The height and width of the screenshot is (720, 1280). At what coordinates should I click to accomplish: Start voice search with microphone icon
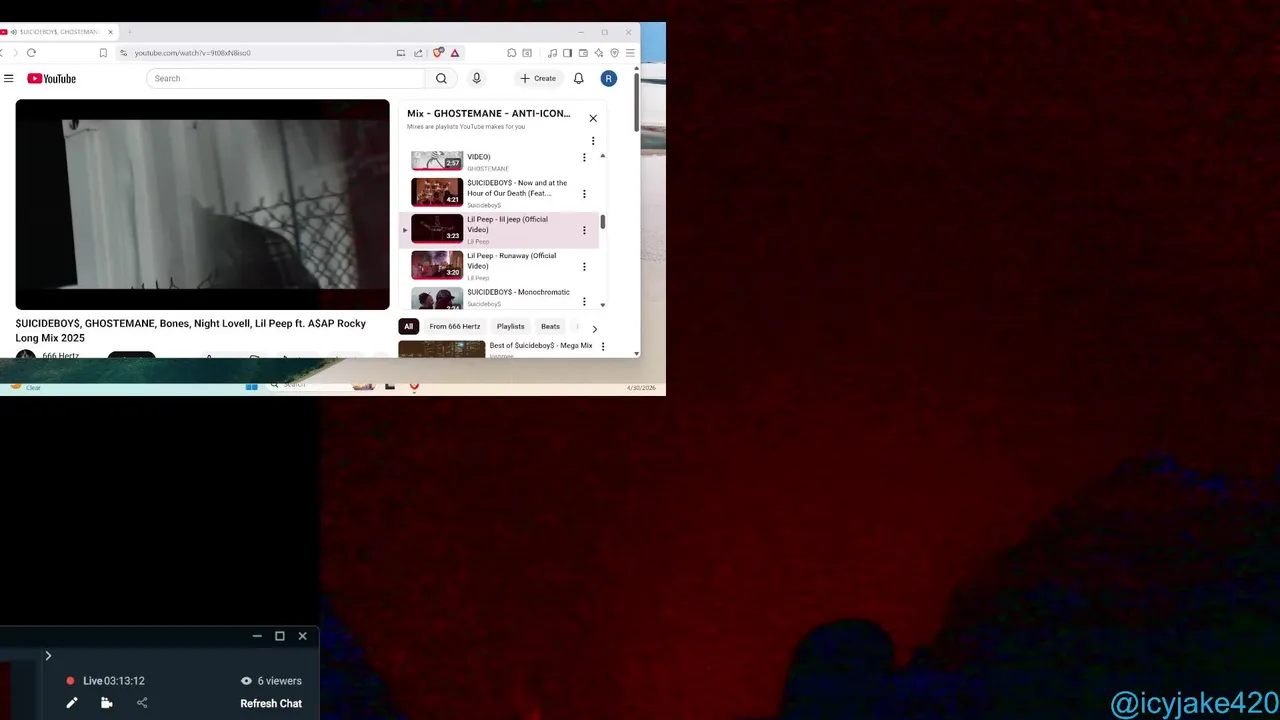click(x=476, y=78)
